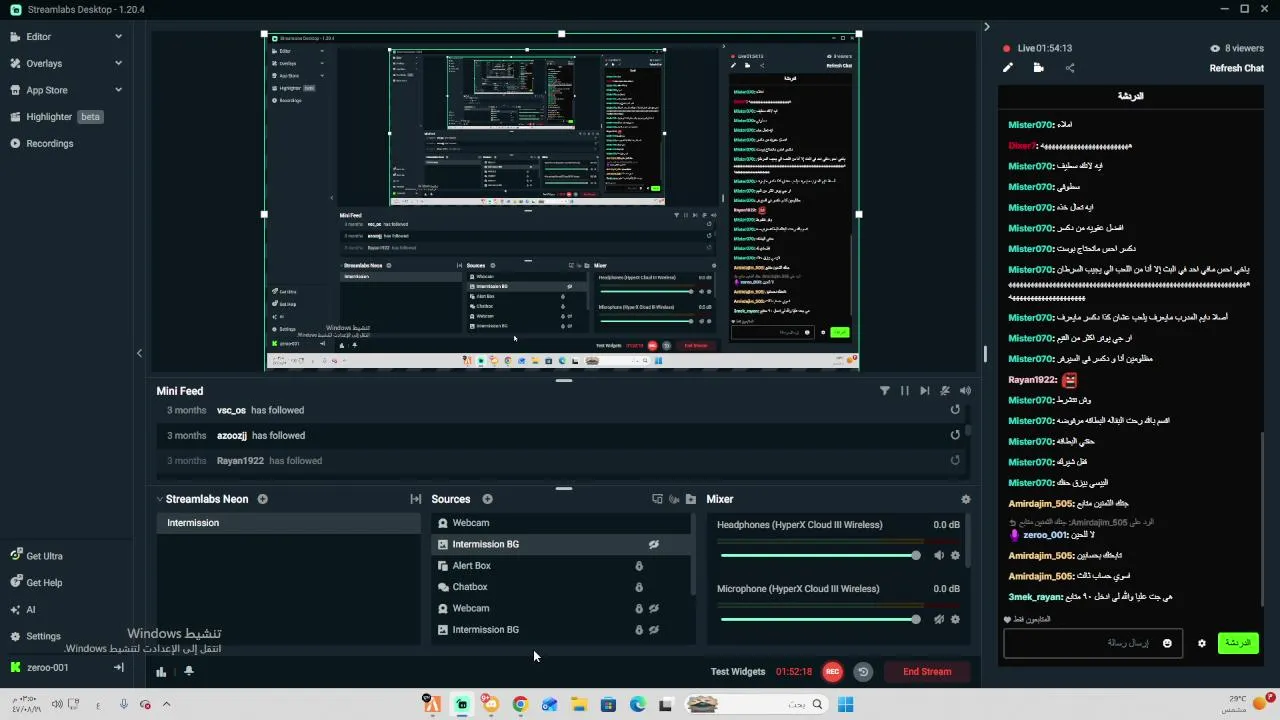Pause the Mini Feed alert queue
Viewport: 1280px width, 720px height.
tap(904, 391)
